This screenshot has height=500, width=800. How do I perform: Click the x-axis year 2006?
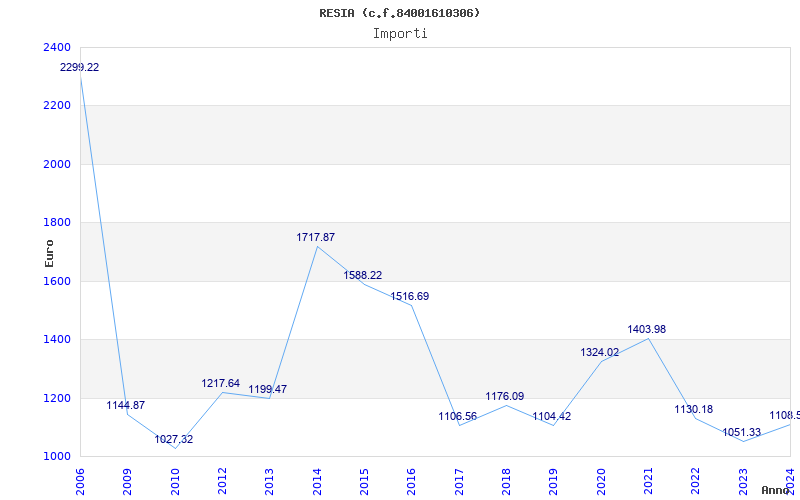pos(80,482)
